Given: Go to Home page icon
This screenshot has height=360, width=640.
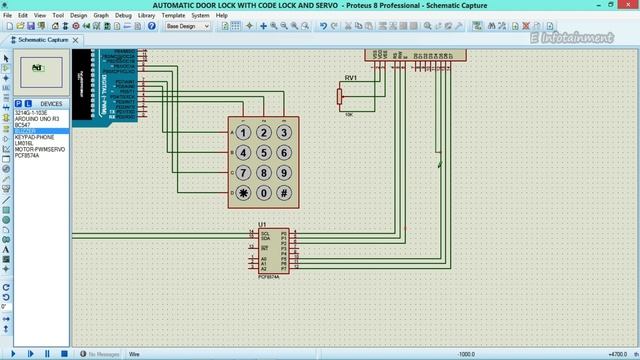Looking at the screenshot, I should [55, 26].
